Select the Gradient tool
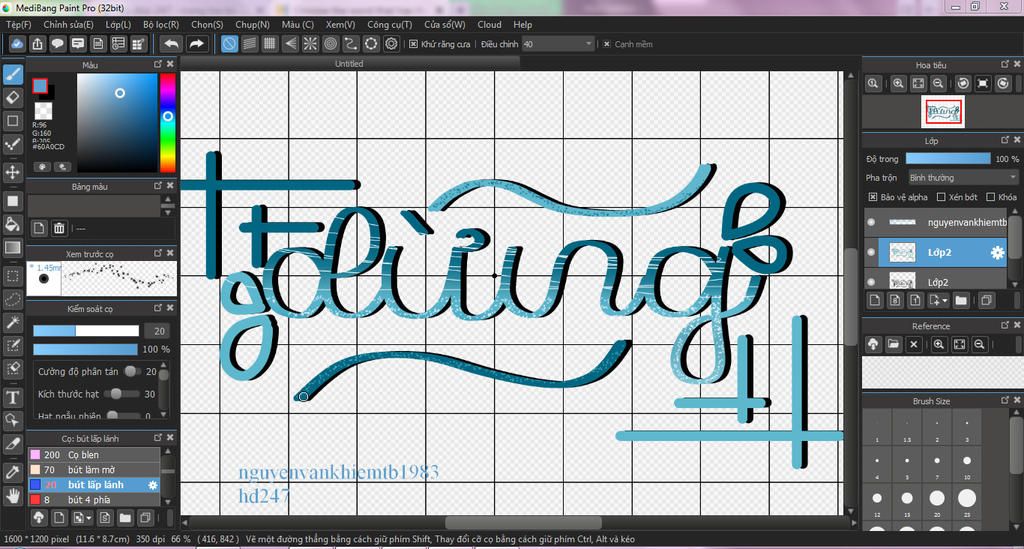Viewport: 1024px width, 549px height. click(x=12, y=247)
